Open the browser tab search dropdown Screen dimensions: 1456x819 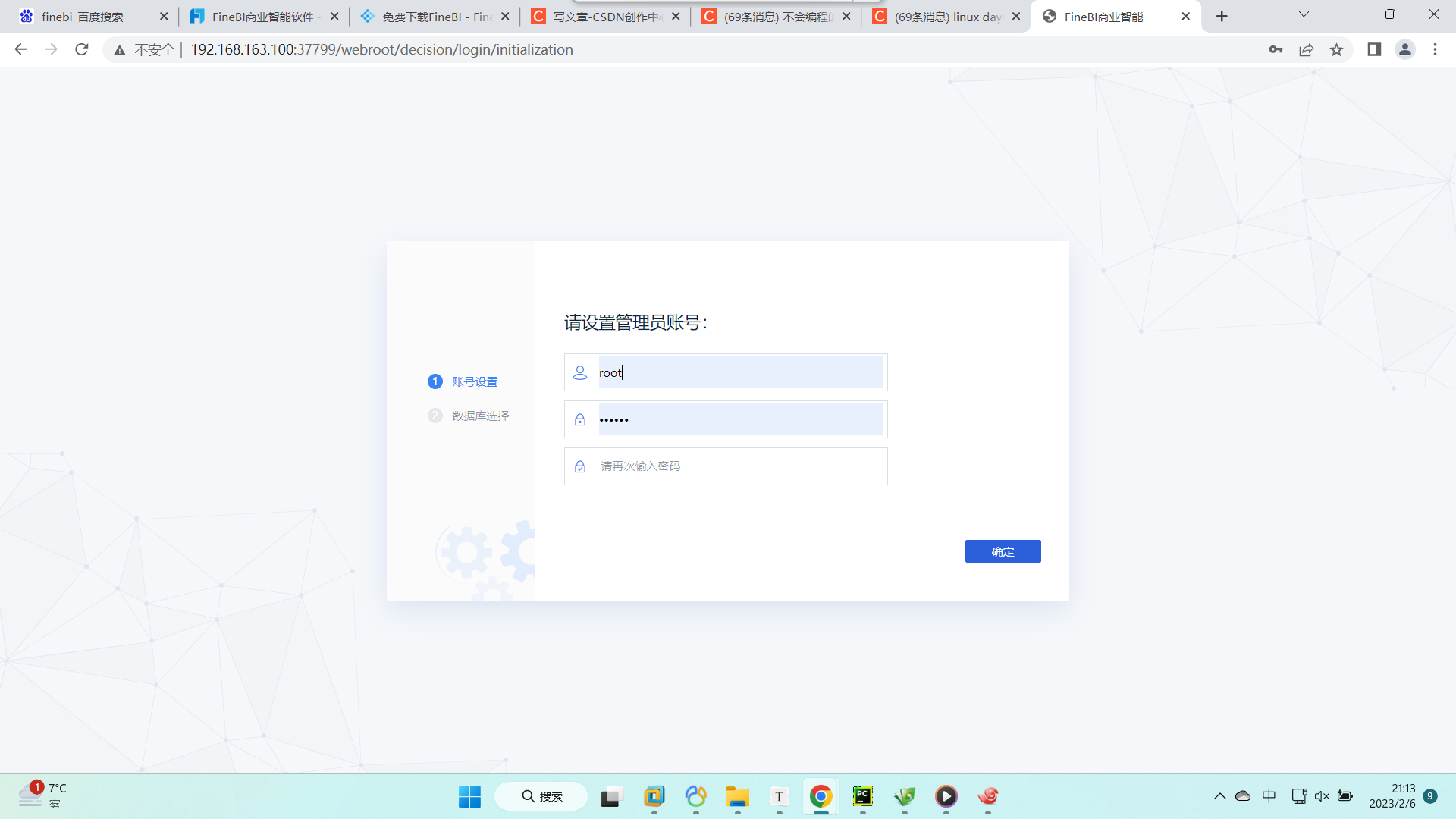pyautogui.click(x=1303, y=15)
